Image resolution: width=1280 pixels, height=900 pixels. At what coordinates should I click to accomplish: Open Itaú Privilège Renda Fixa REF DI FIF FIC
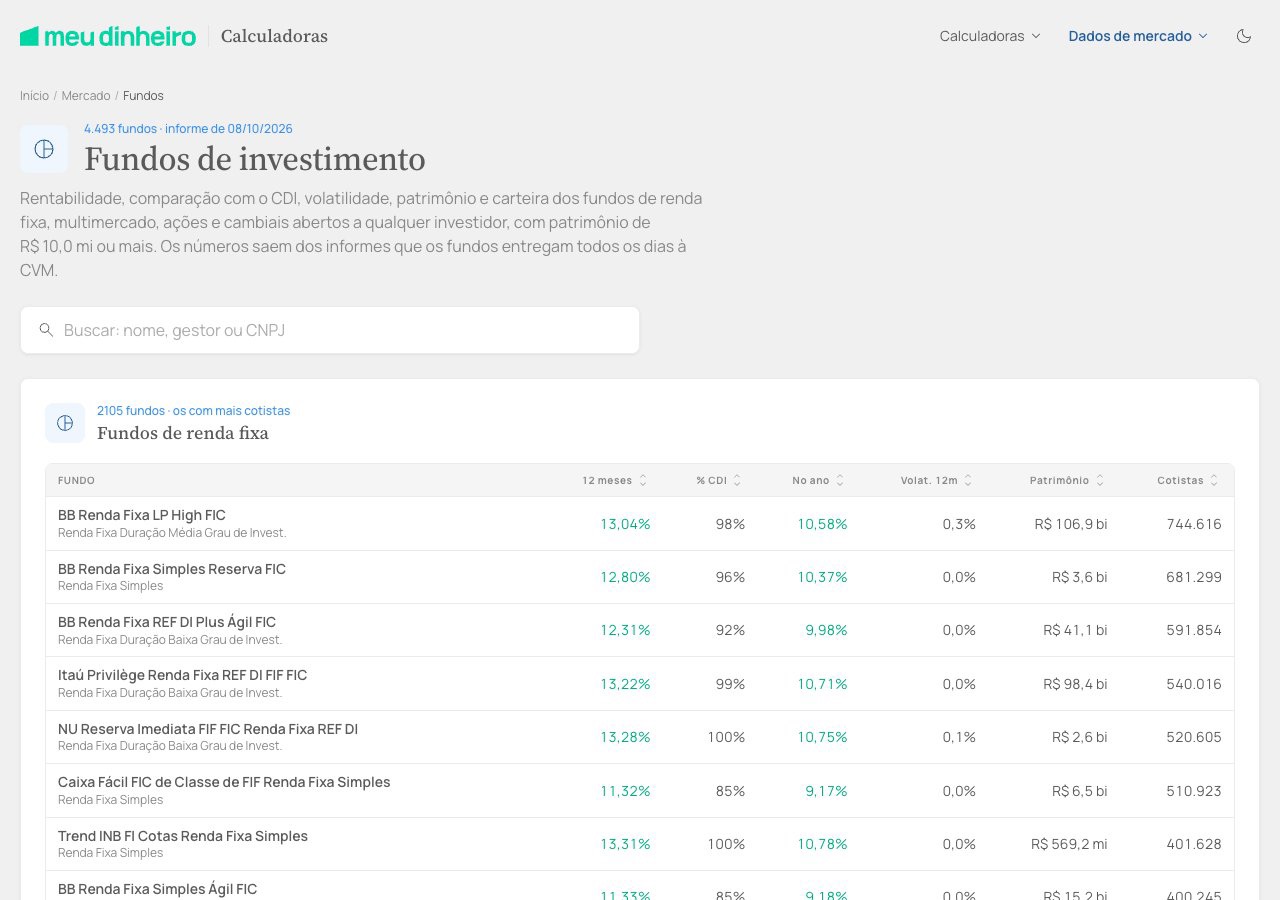point(182,675)
